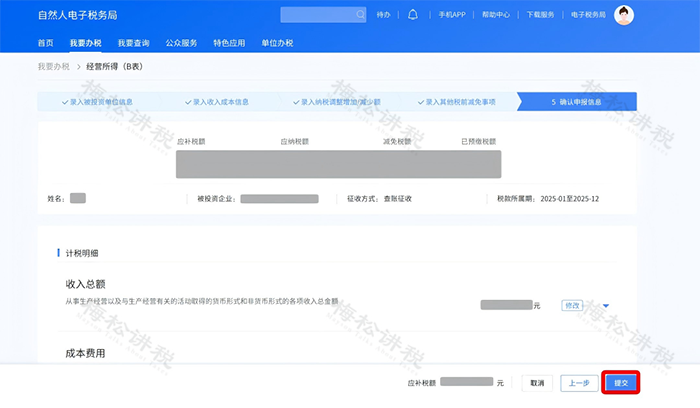Open the user avatar profile

pyautogui.click(x=624, y=15)
